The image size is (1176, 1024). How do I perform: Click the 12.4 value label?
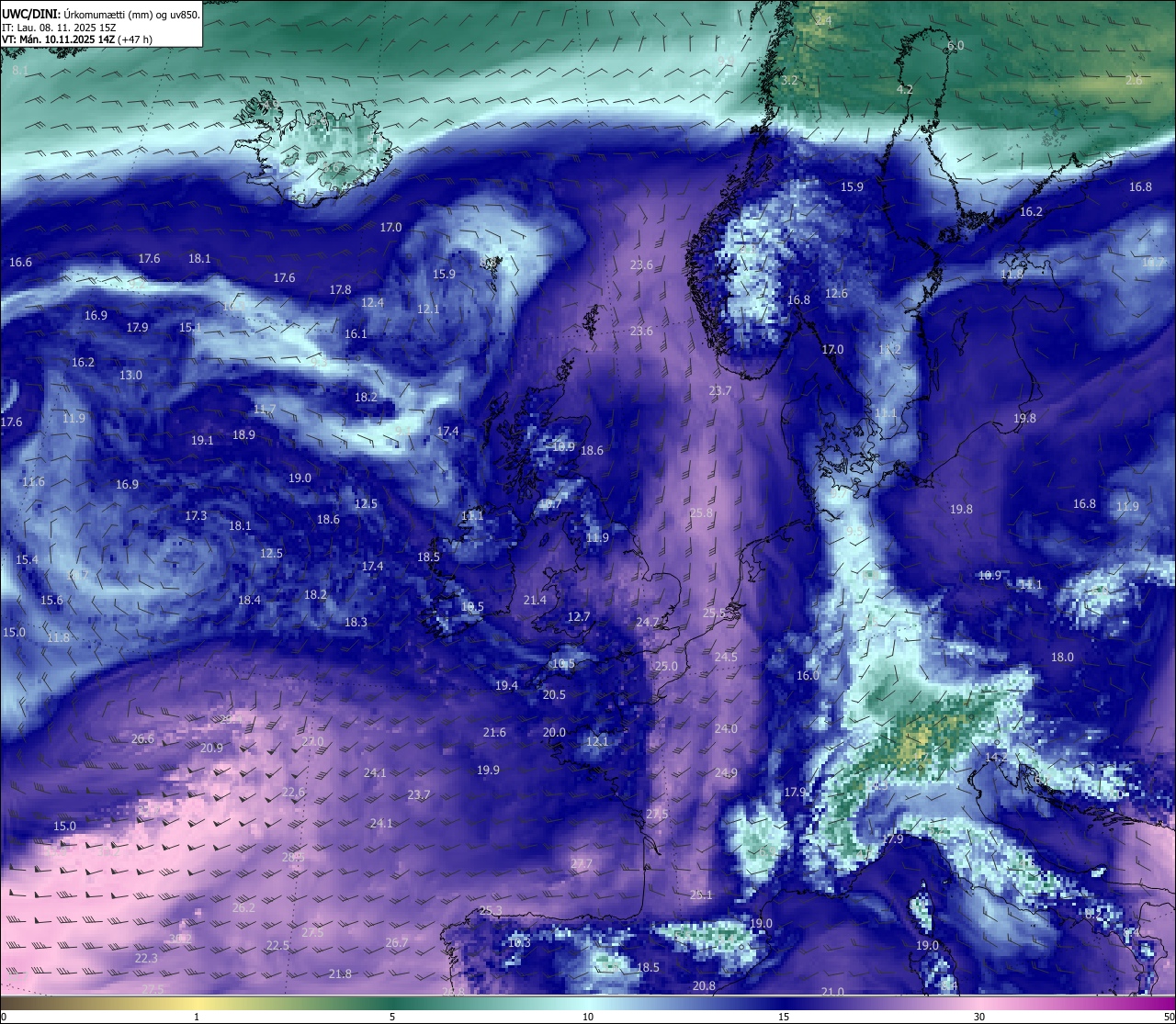372,302
